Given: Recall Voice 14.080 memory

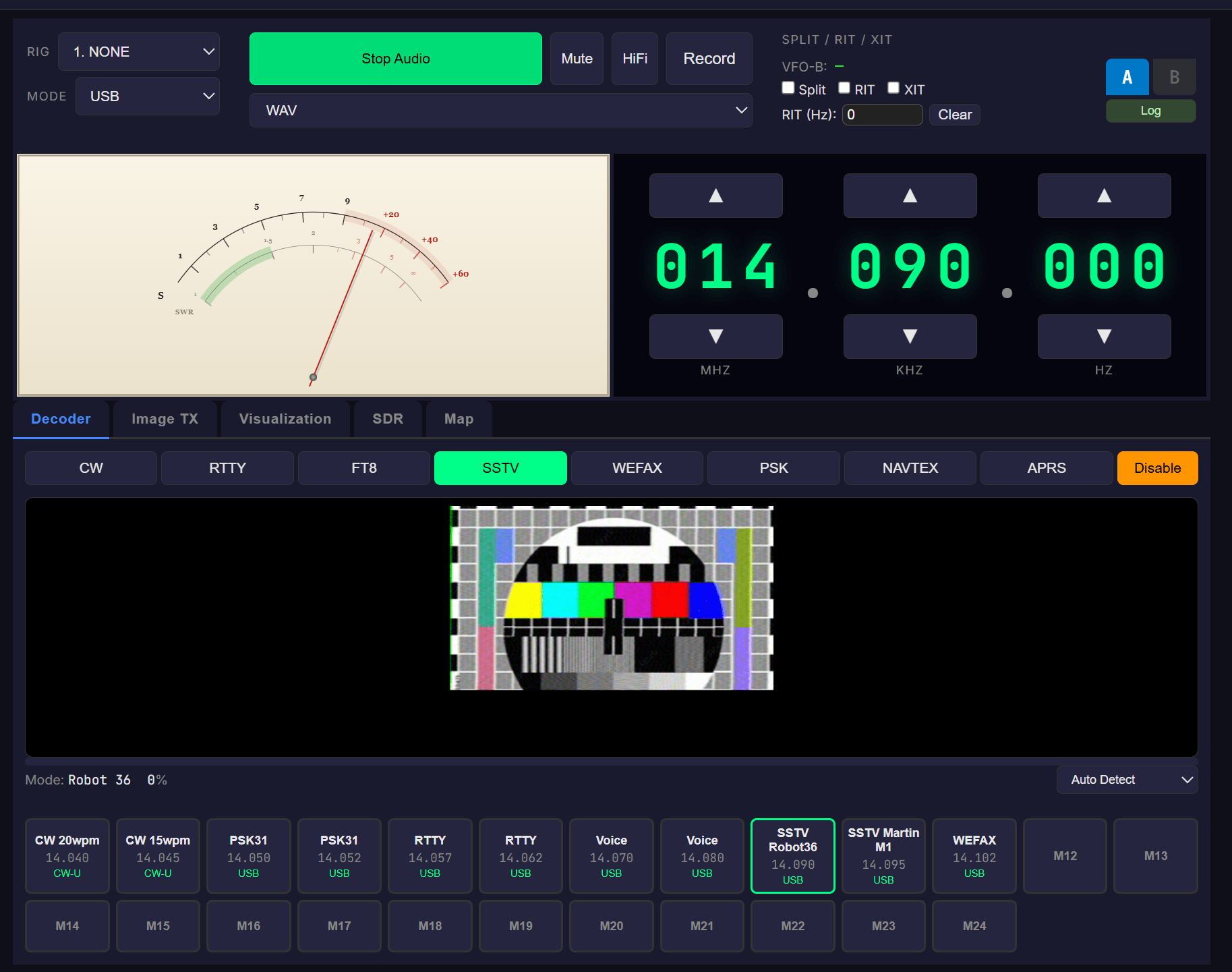Looking at the screenshot, I should pos(702,856).
